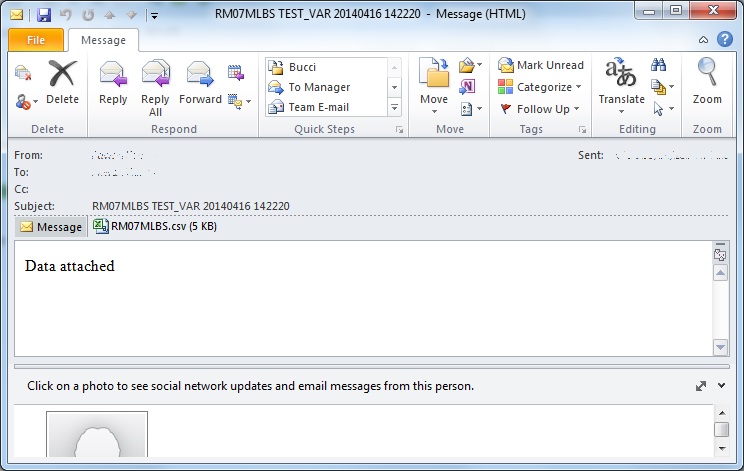The image size is (744, 471).
Task: Open Manage Quick Steps dialog launcher
Action: click(400, 129)
